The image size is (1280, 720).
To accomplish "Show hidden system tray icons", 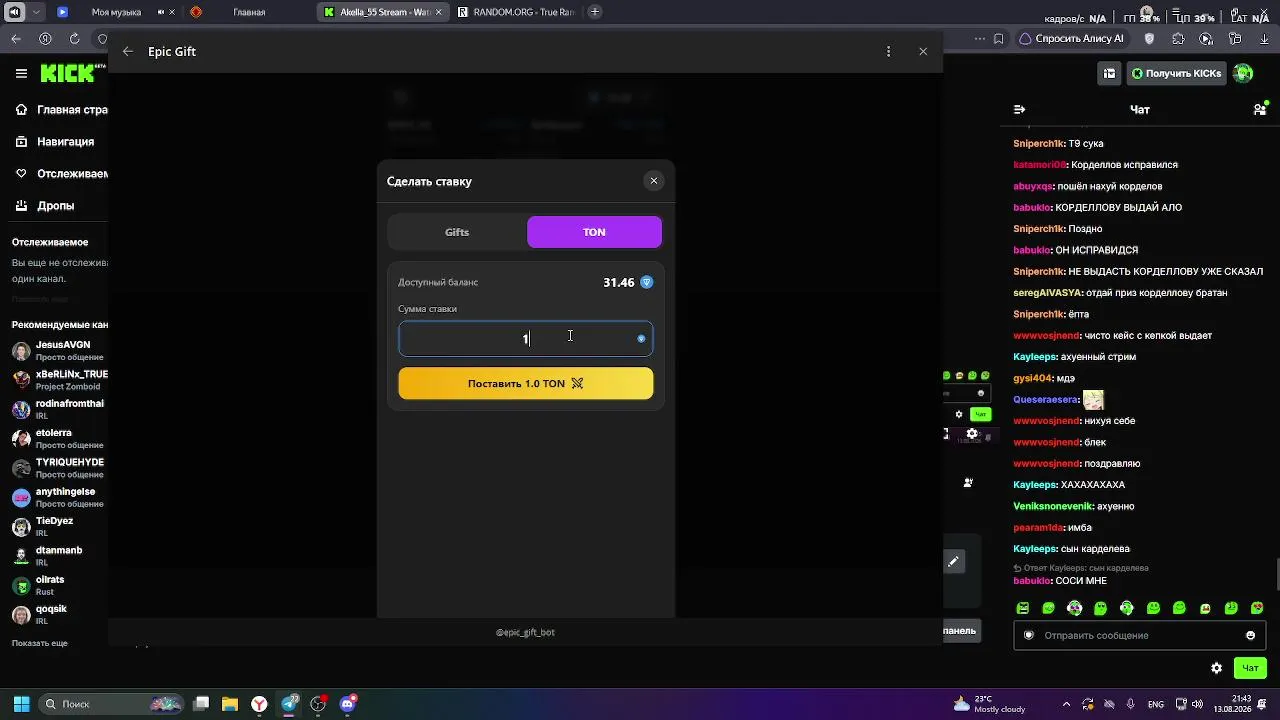I will click(x=1066, y=704).
